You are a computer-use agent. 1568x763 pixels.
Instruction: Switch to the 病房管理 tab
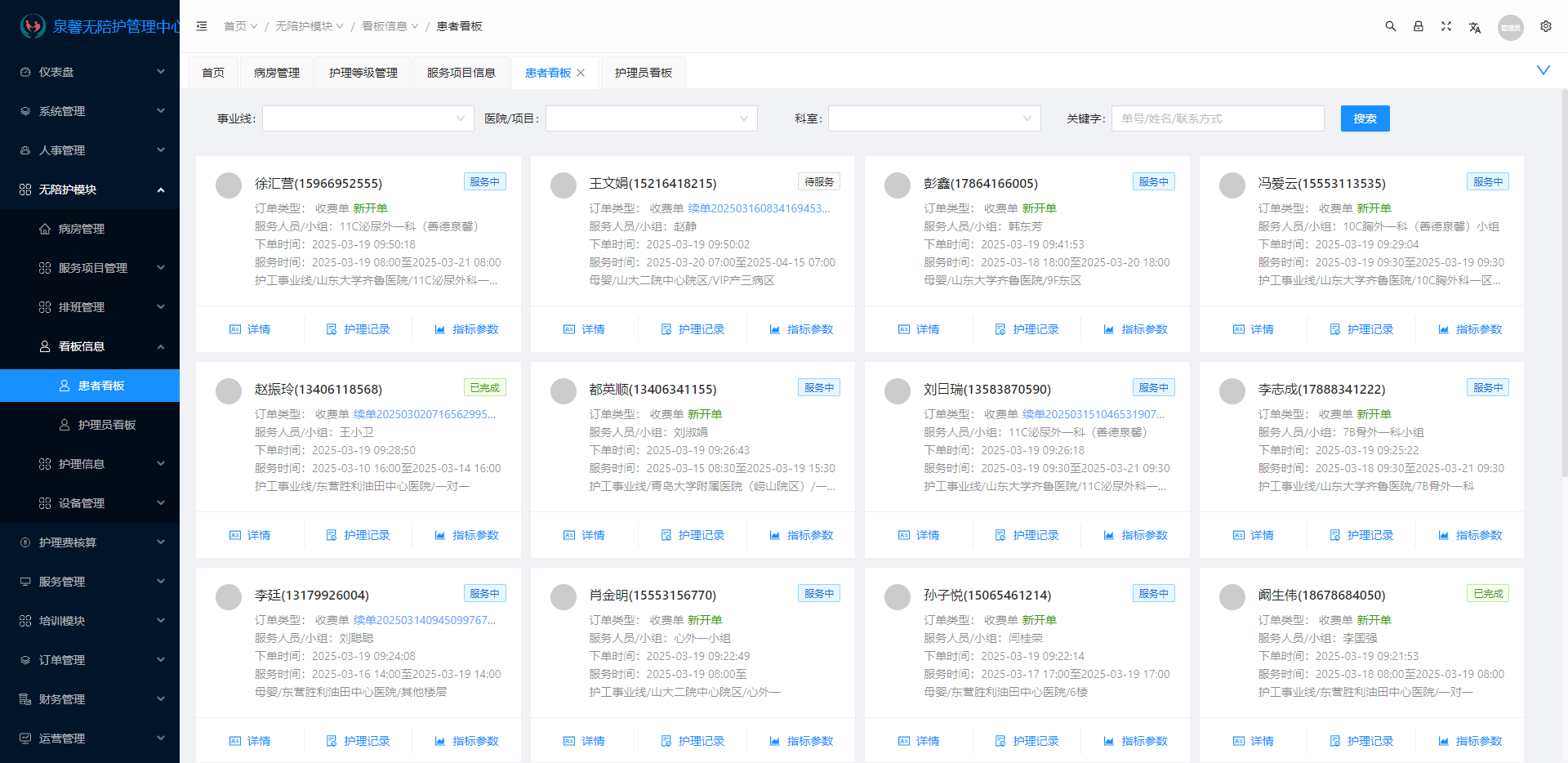[277, 73]
